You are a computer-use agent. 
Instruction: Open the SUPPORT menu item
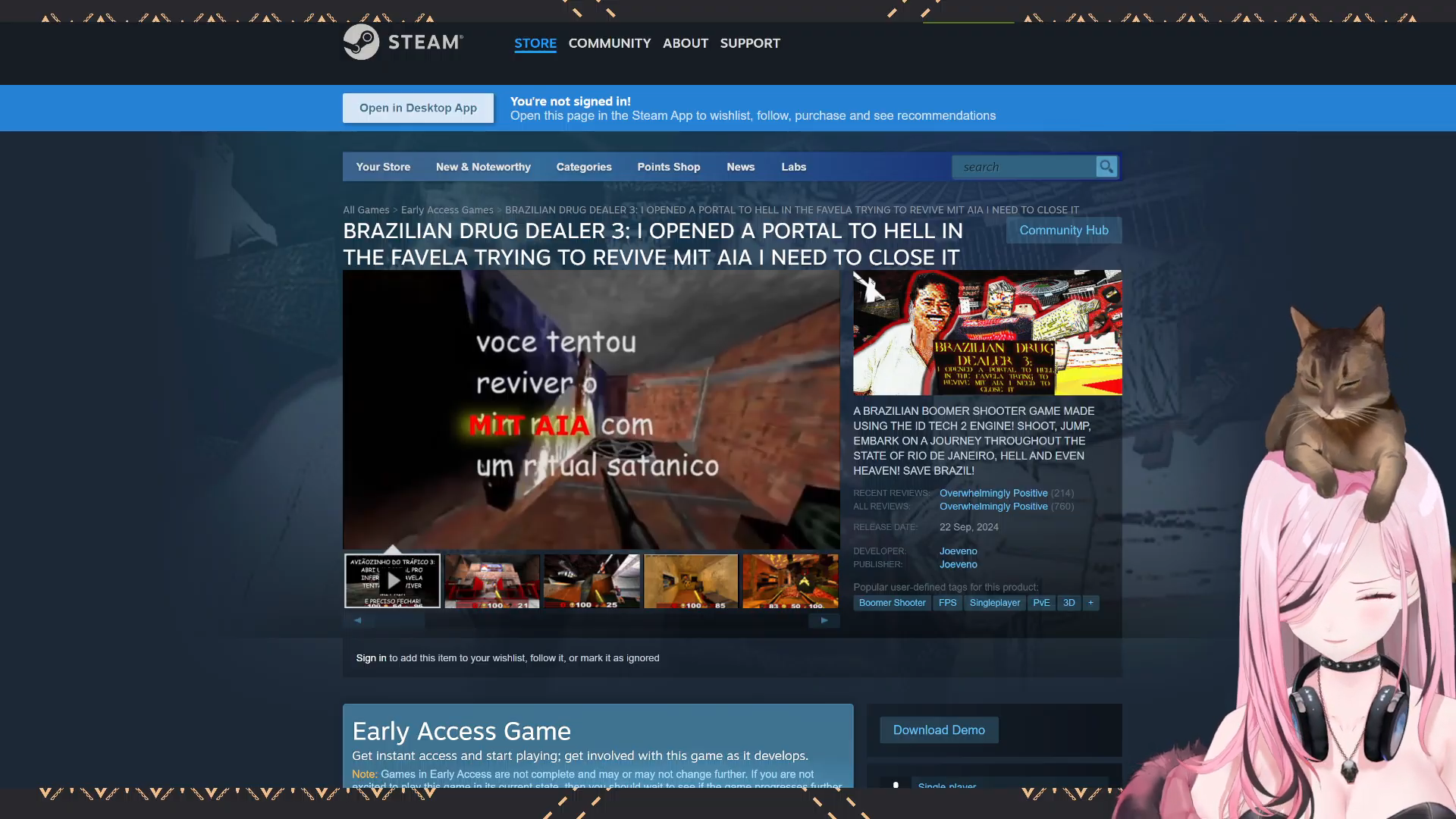749,43
